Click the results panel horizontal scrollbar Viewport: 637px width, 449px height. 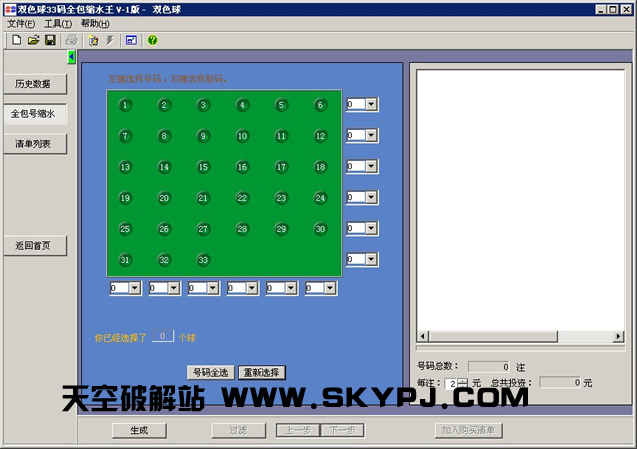click(519, 336)
